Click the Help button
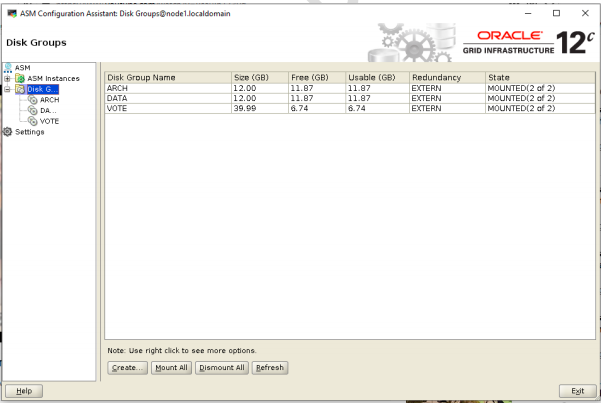The width and height of the screenshot is (601, 403). tap(24, 391)
